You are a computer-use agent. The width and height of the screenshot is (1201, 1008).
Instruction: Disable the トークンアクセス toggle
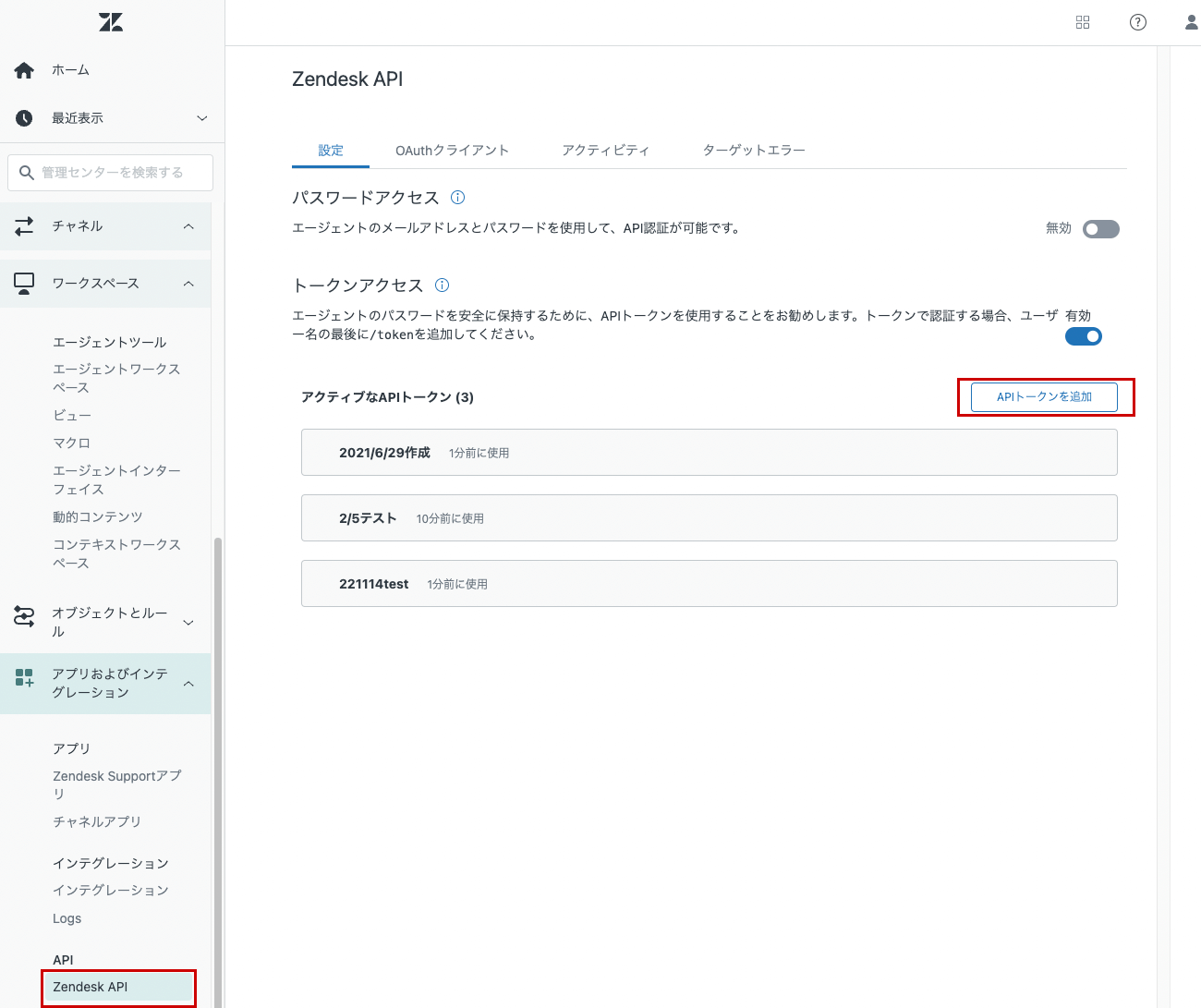(1084, 336)
